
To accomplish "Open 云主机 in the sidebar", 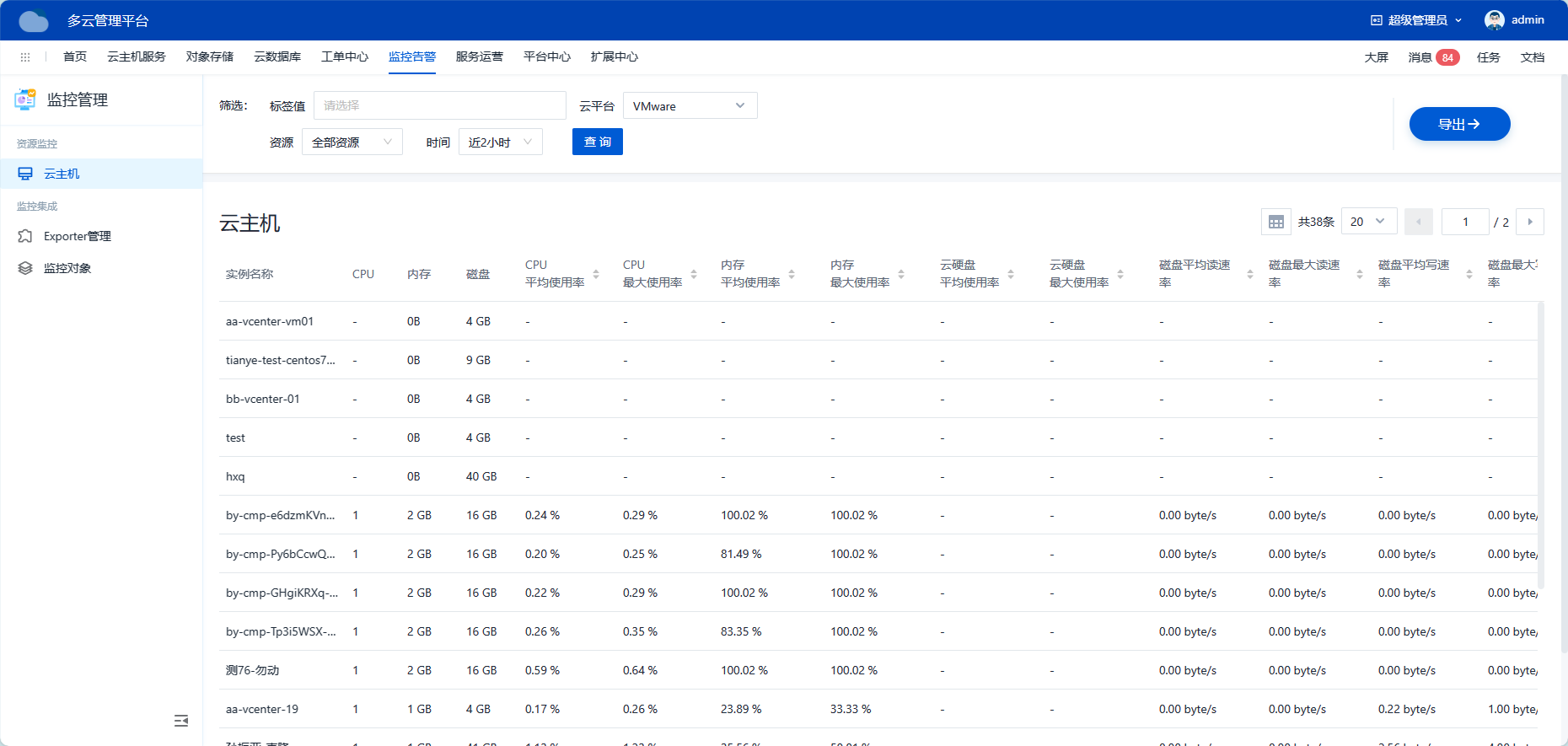I will pyautogui.click(x=62, y=174).
